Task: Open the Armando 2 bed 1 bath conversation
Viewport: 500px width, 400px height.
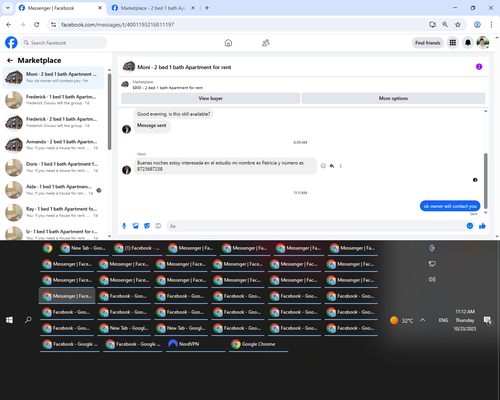Action: coord(53,145)
